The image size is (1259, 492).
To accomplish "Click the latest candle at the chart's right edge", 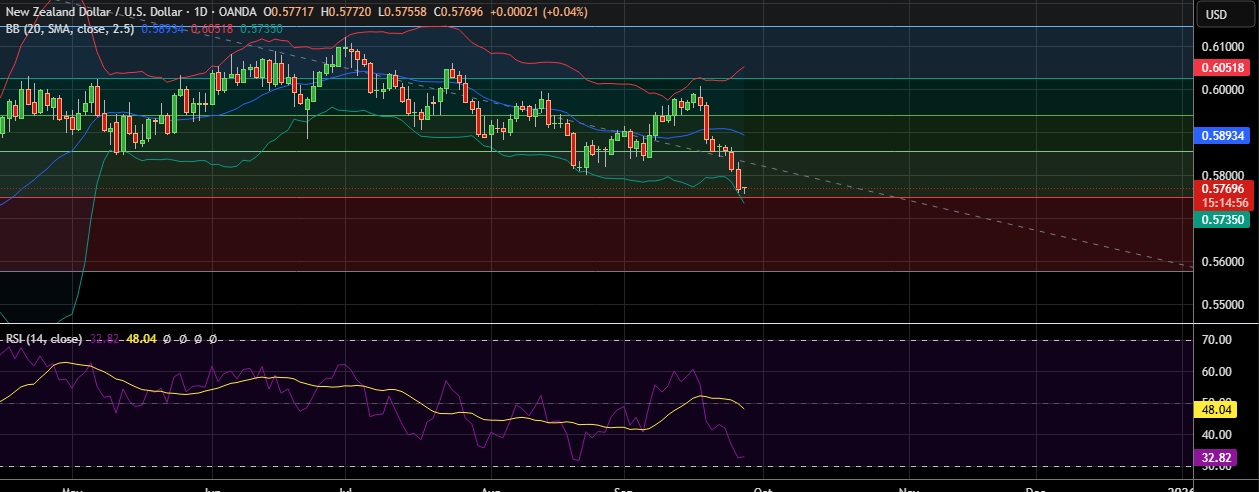I will [x=744, y=188].
